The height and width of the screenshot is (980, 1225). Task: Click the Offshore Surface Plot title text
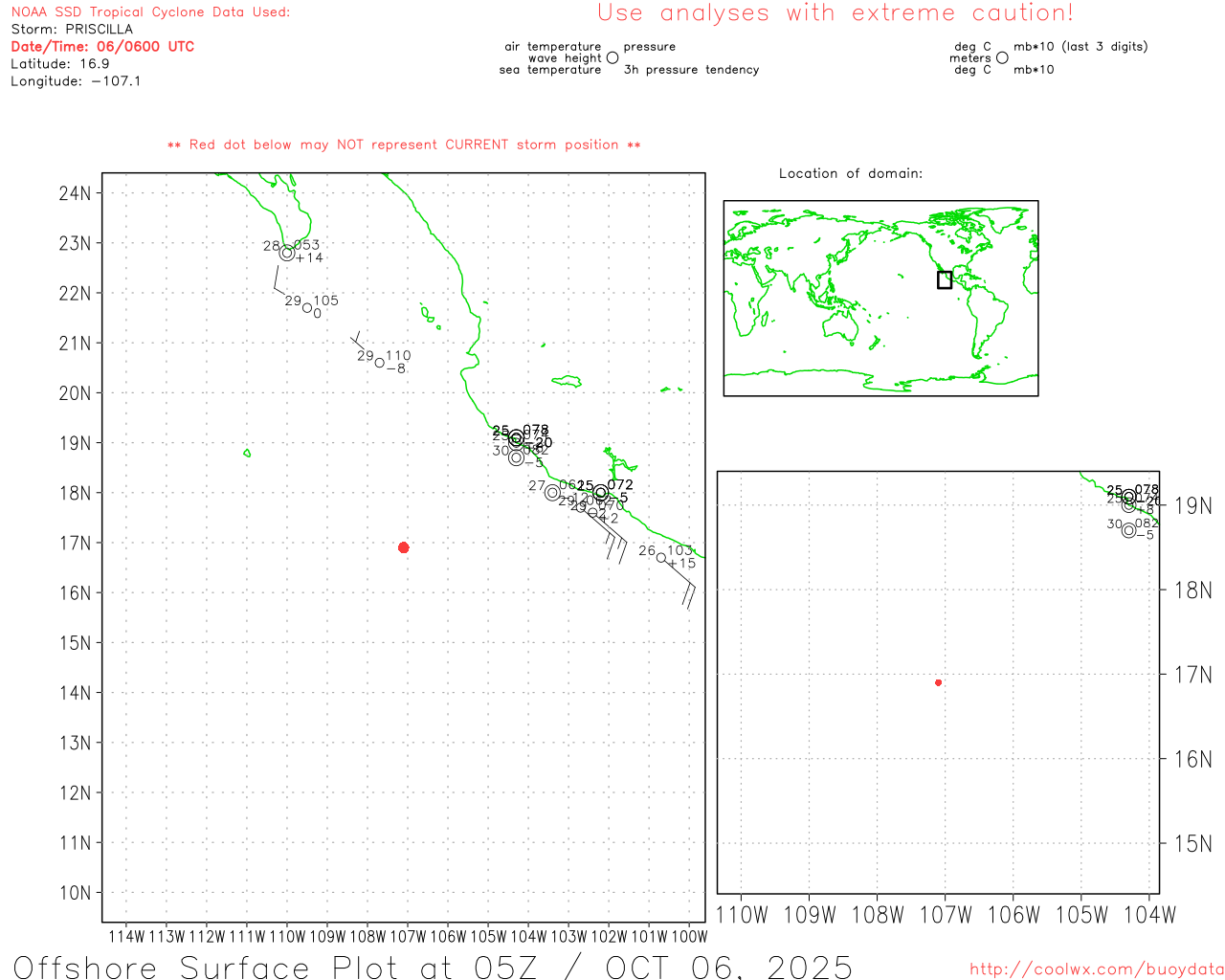(433, 967)
